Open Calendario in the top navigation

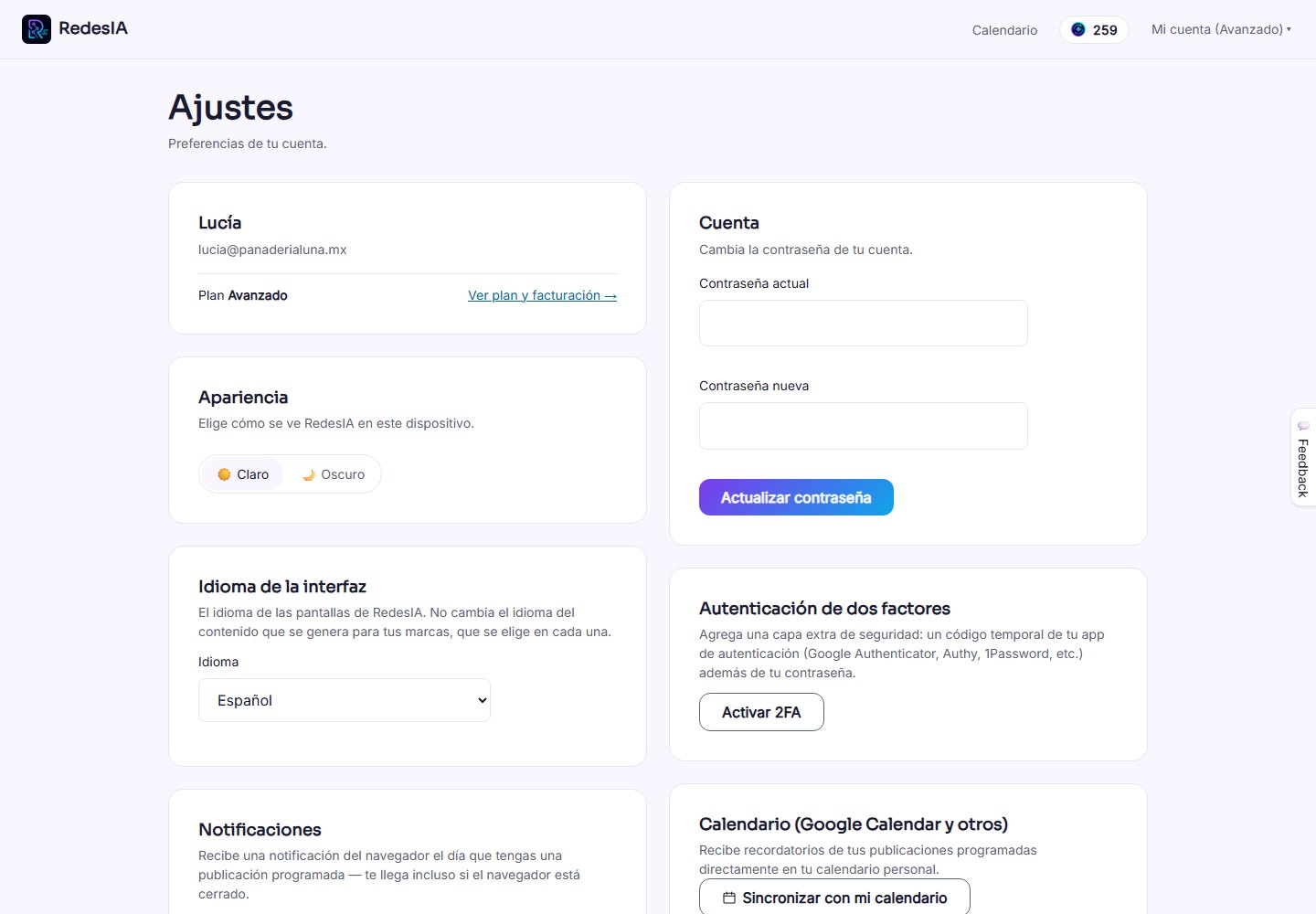click(x=1004, y=30)
